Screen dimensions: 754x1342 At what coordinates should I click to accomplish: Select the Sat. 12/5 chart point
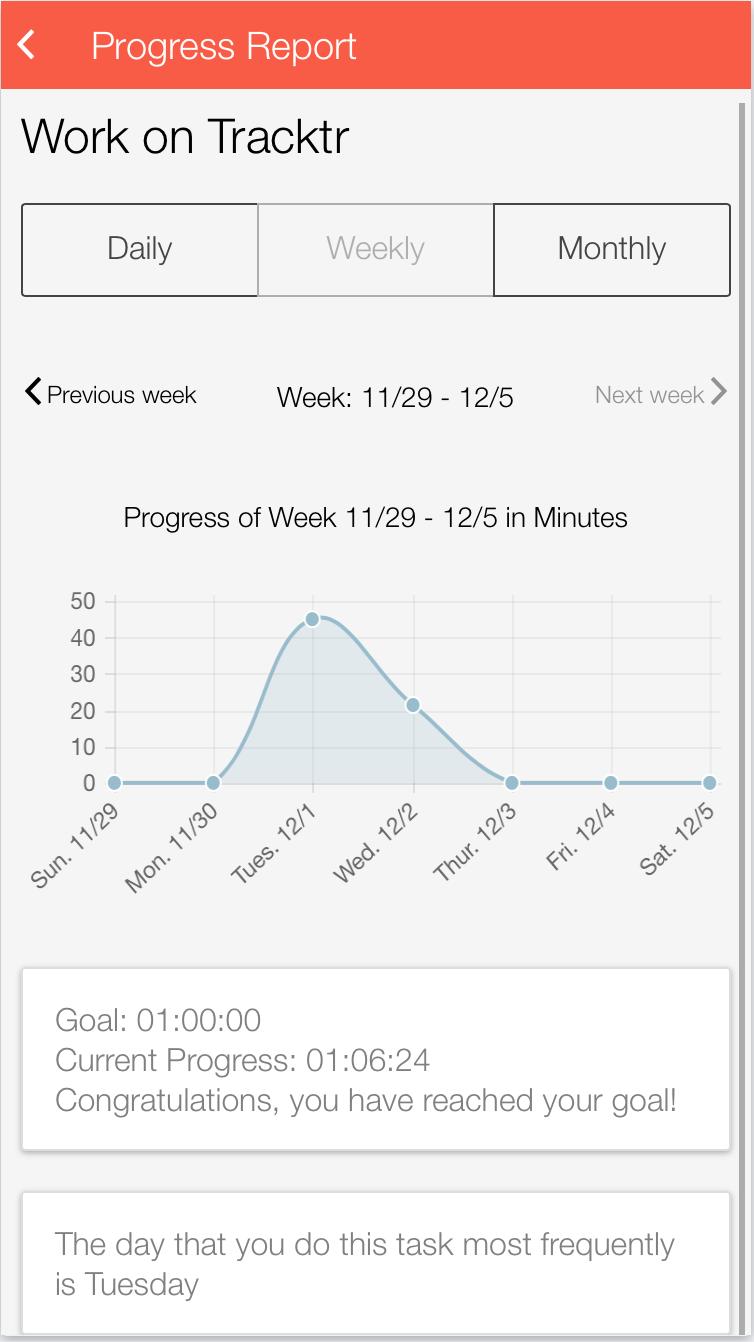point(709,782)
